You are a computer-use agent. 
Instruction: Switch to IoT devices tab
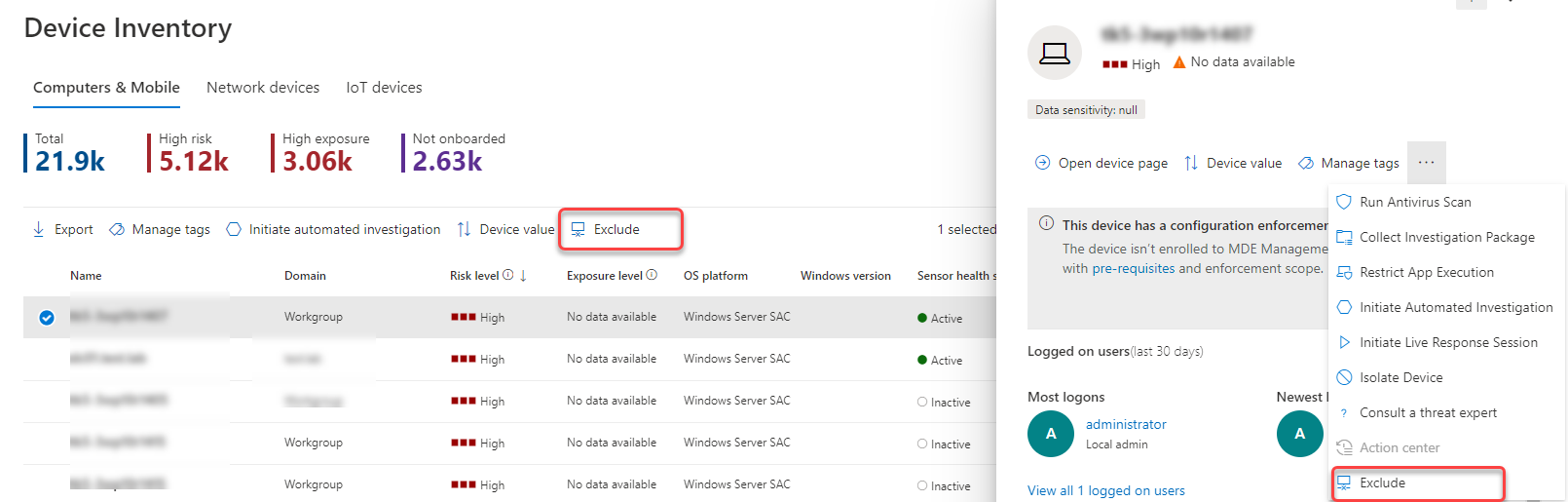click(x=384, y=87)
